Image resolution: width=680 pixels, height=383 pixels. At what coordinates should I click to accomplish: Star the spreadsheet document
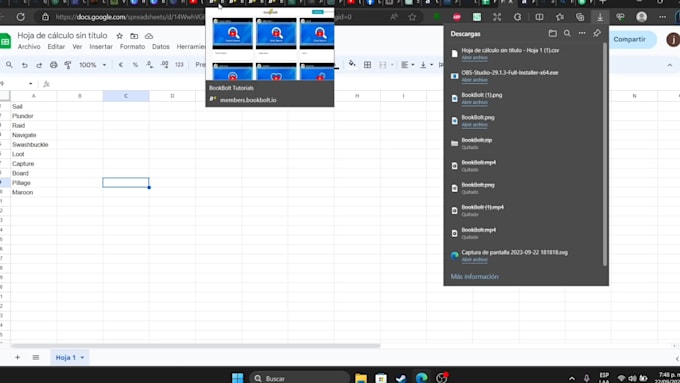[119, 36]
